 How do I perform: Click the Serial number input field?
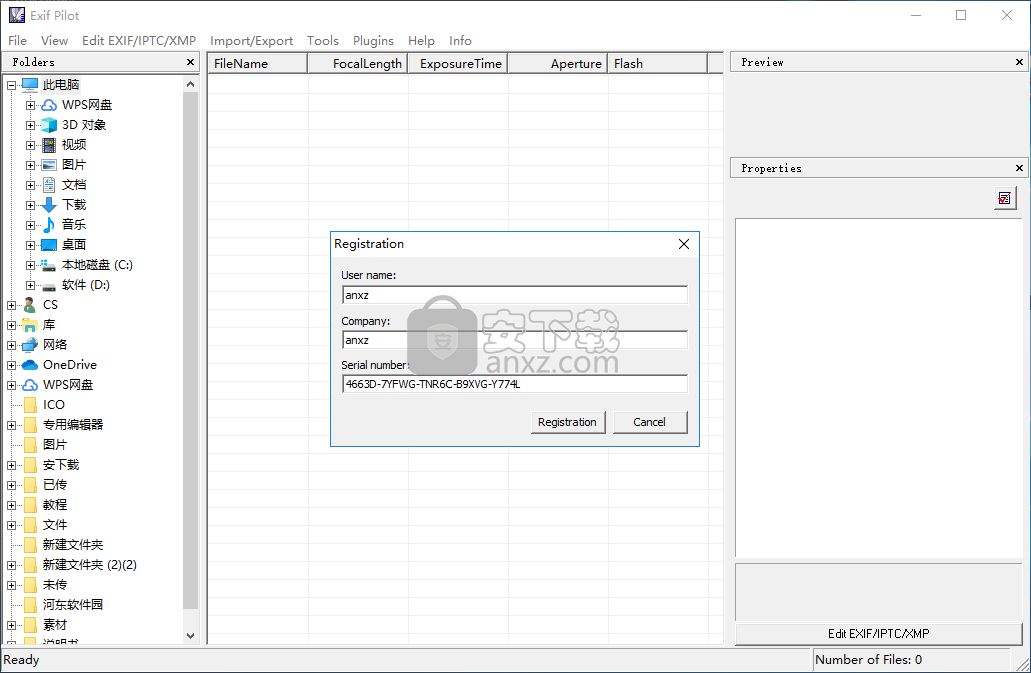point(515,384)
